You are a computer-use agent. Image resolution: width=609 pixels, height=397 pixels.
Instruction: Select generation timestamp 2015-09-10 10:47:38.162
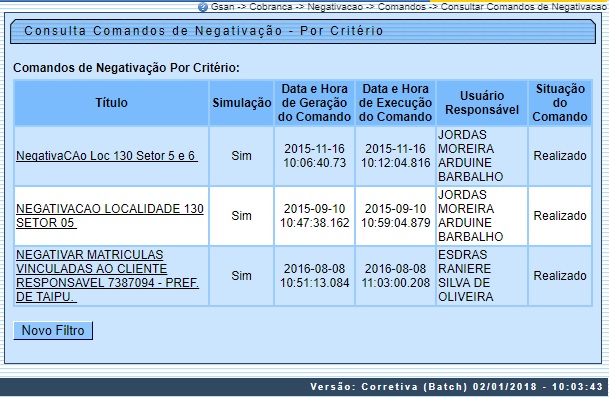pyautogui.click(x=315, y=216)
